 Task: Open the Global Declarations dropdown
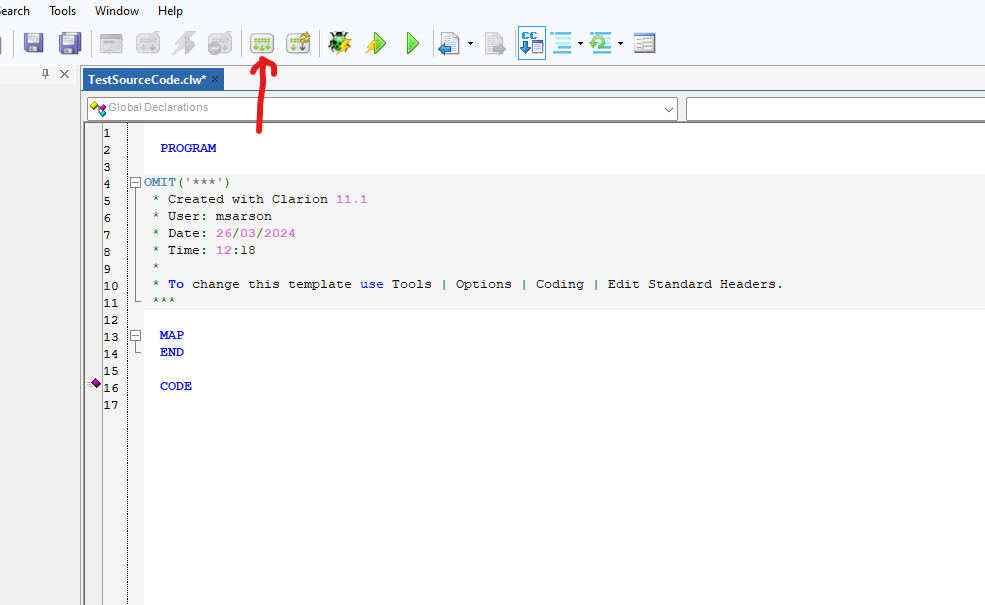[x=668, y=108]
